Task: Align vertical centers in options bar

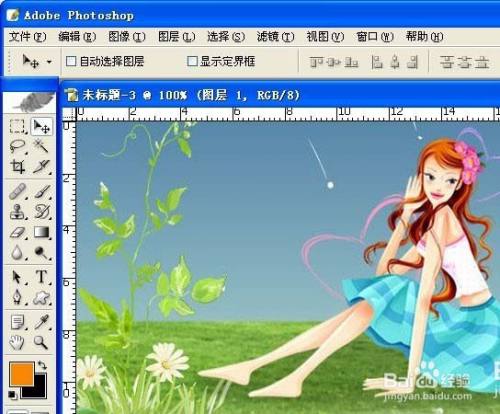Action: point(333,62)
